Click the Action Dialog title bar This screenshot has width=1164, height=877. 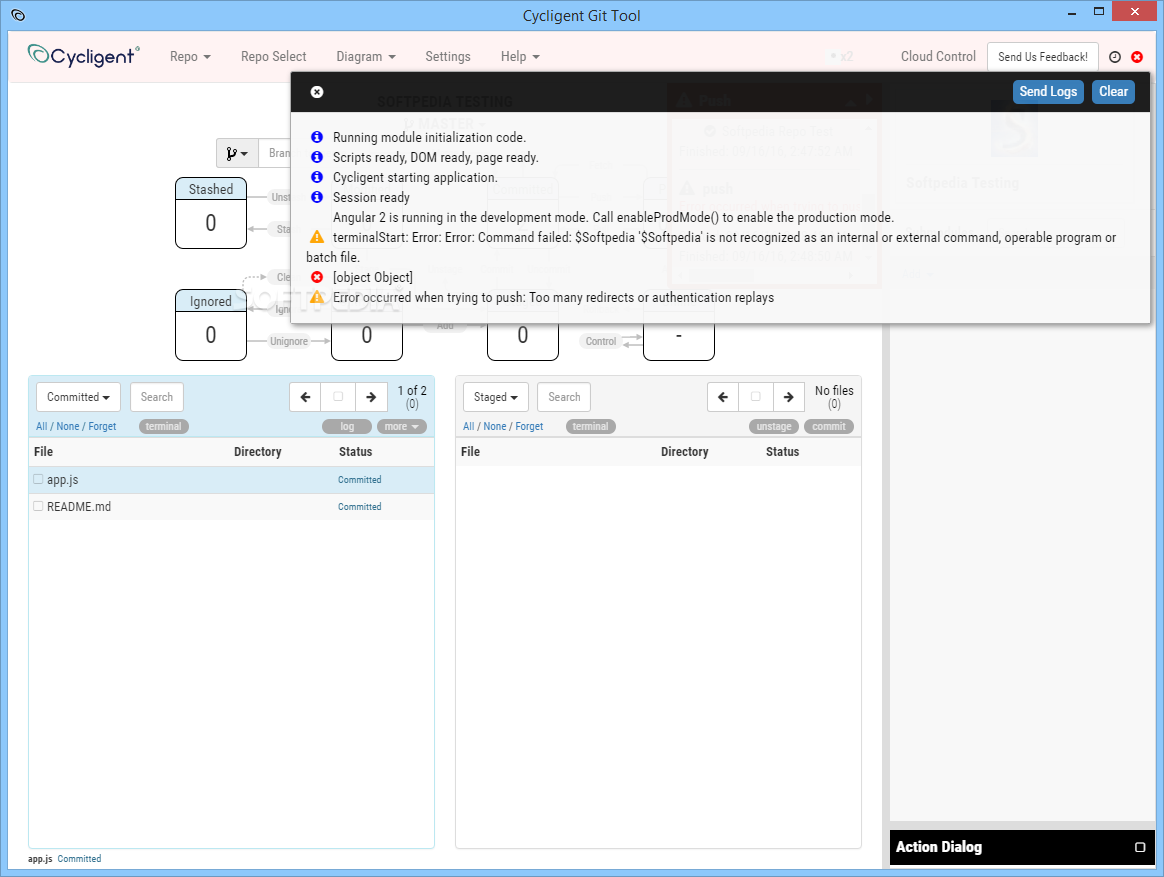click(x=1022, y=847)
